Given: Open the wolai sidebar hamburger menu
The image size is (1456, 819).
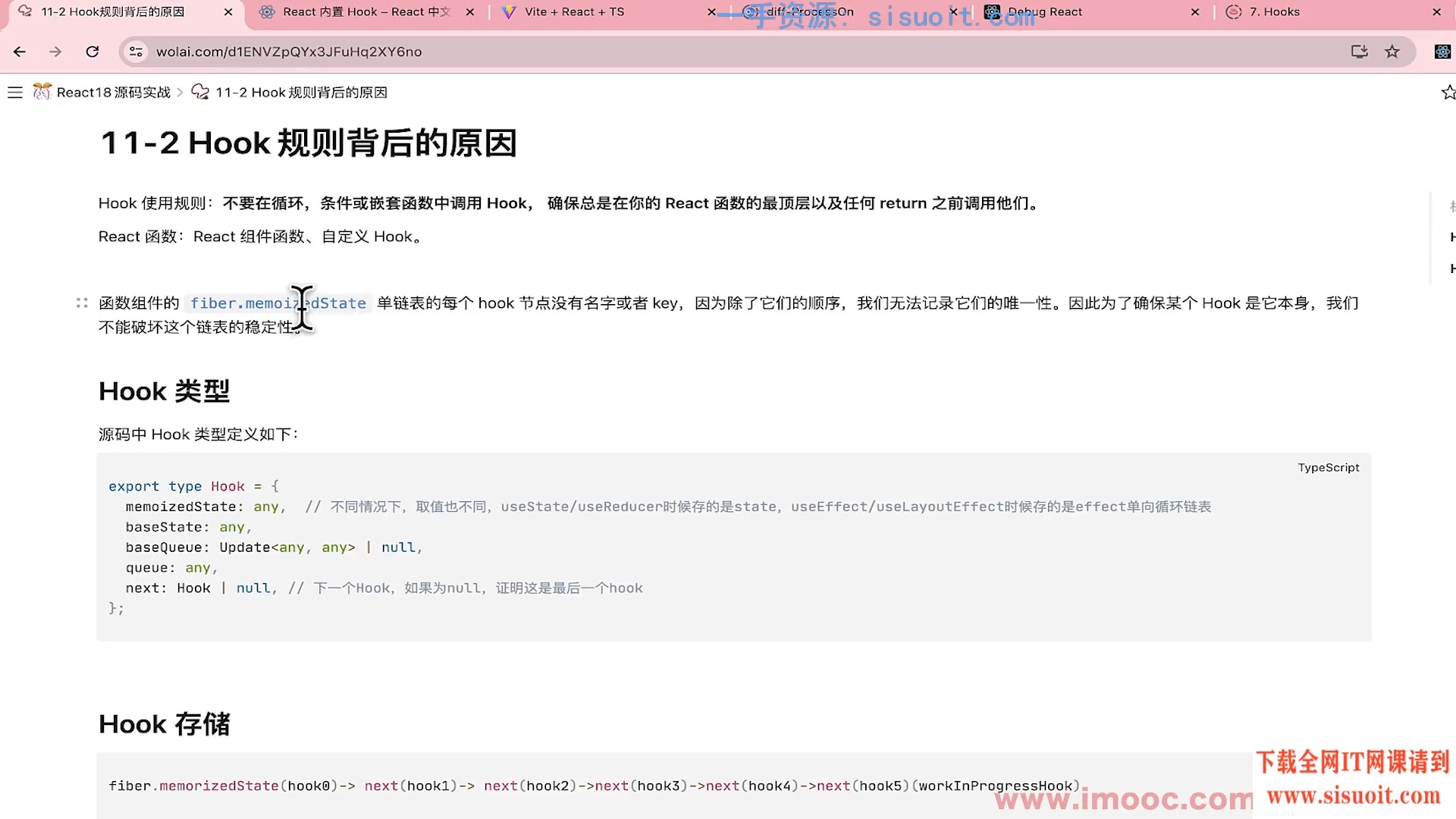Looking at the screenshot, I should (x=15, y=93).
